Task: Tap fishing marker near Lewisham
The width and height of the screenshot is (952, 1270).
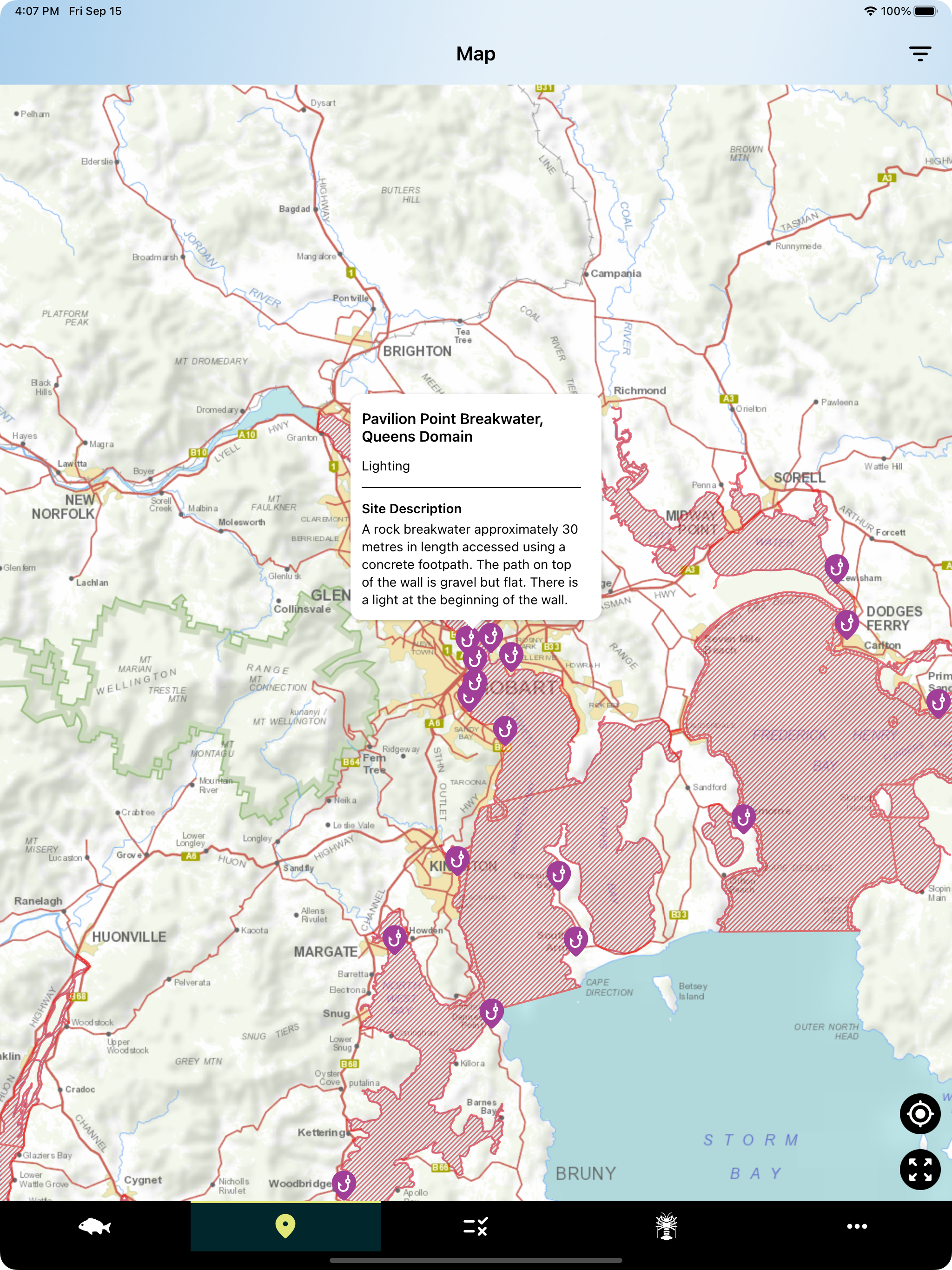Action: point(837,569)
